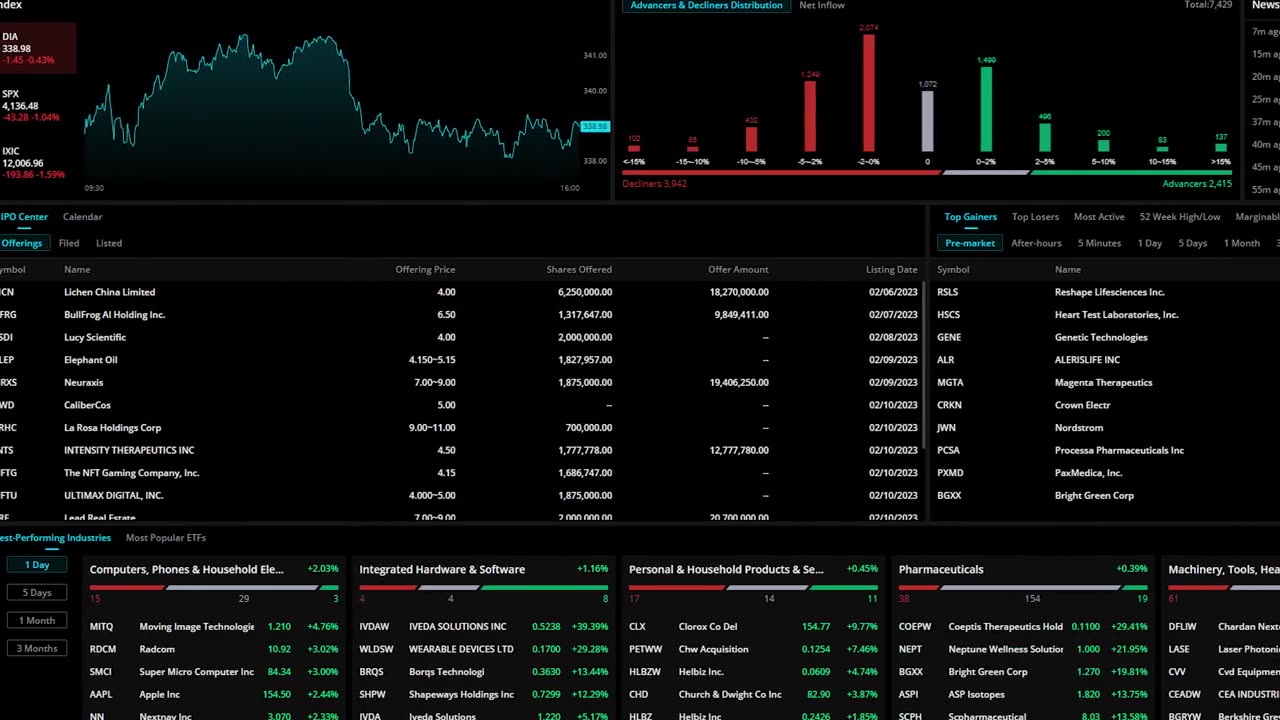Viewport: 1280px width, 720px height.
Task: Select IVDAW IVEDA SOLUTIONS row
Action: click(x=484, y=627)
